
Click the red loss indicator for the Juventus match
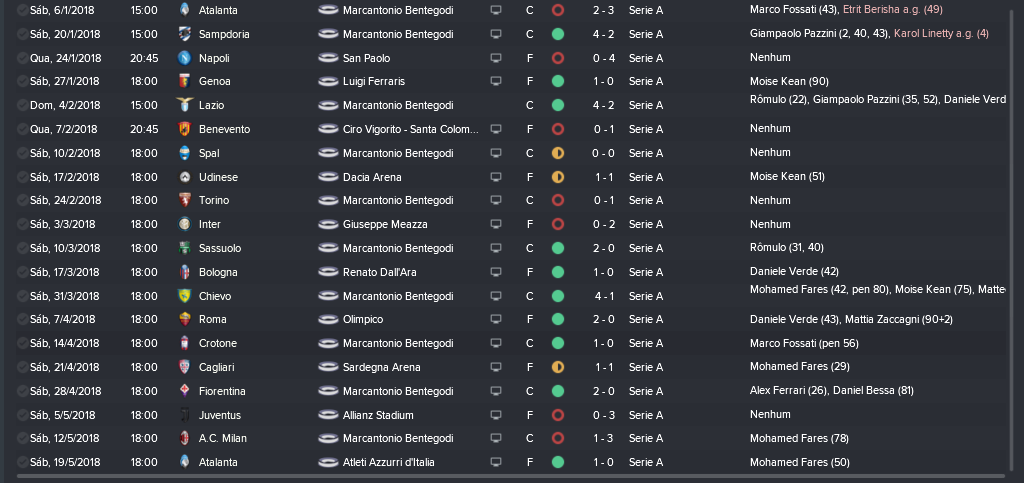[x=558, y=415]
